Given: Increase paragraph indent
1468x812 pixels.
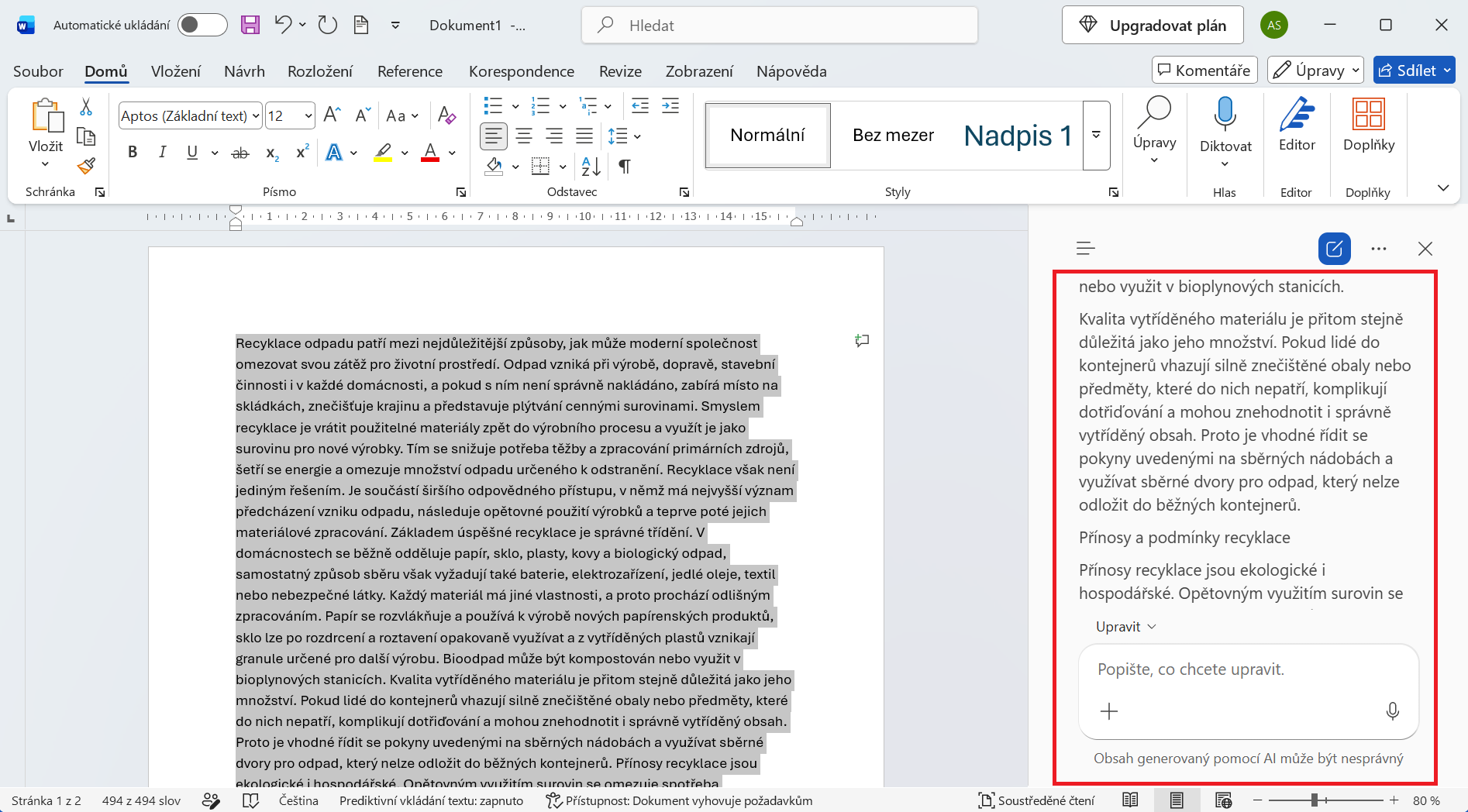Looking at the screenshot, I should click(670, 106).
